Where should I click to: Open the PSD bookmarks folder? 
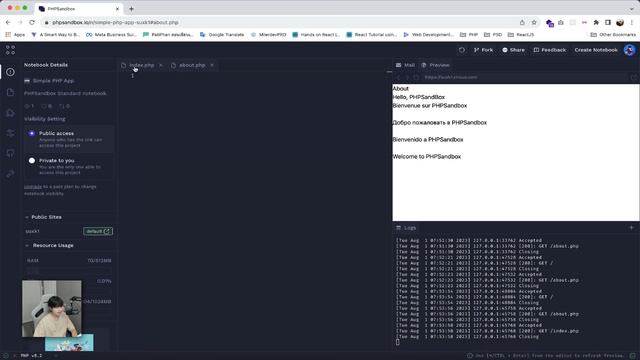coord(493,35)
